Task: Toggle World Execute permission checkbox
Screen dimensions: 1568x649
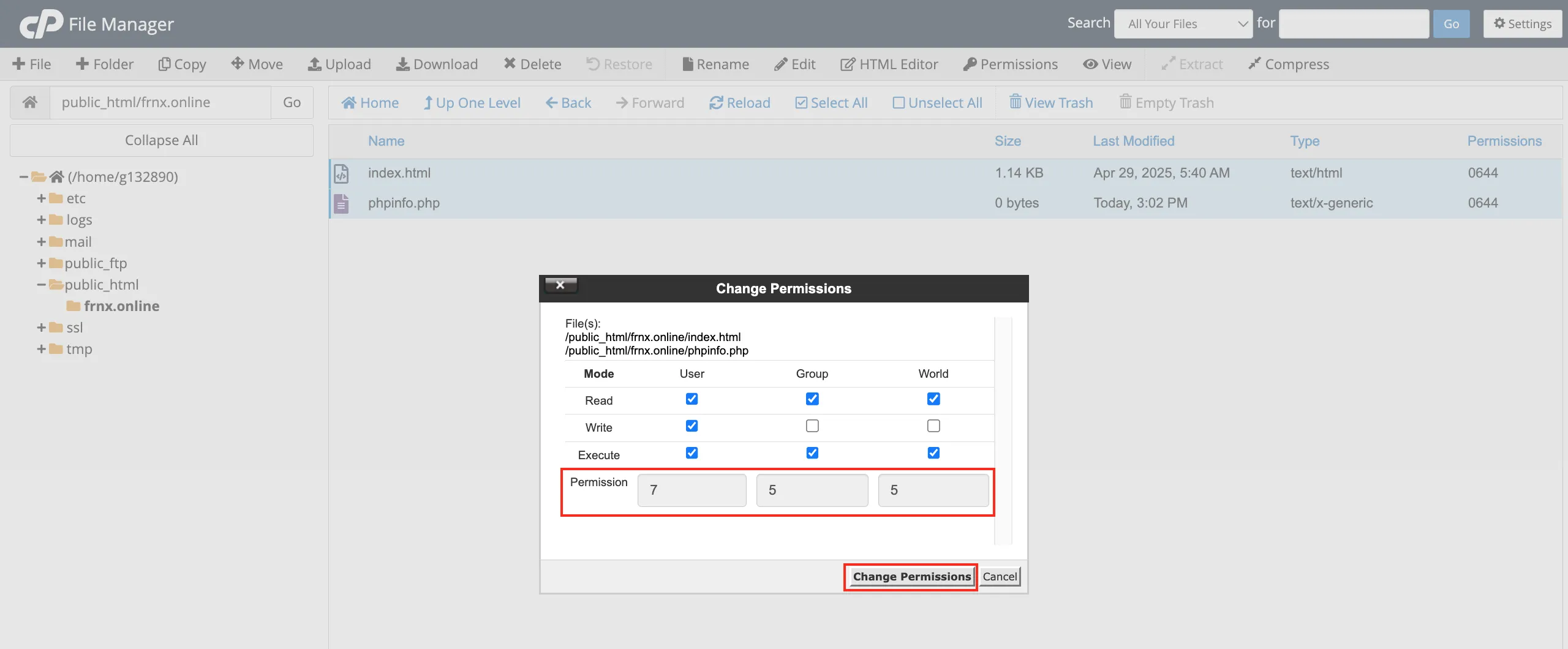Action: pyautogui.click(x=933, y=453)
